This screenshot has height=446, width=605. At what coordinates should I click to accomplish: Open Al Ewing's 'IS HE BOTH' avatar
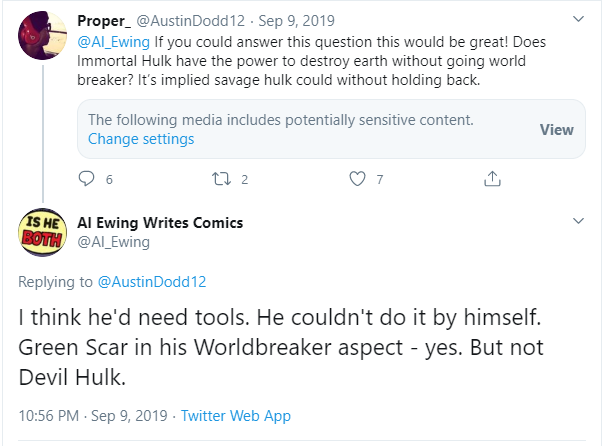click(x=42, y=232)
